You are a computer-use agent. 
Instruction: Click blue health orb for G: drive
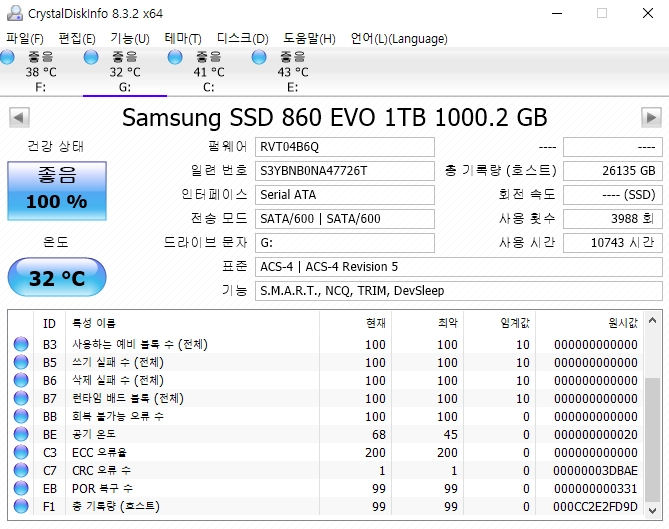coord(91,57)
